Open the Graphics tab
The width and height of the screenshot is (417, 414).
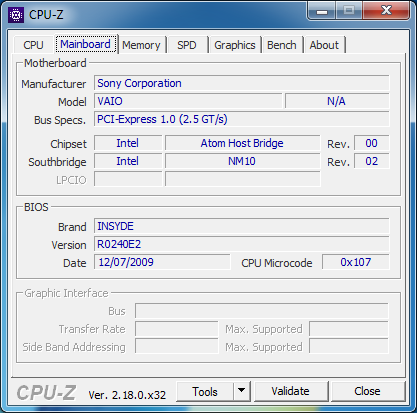coord(235,45)
